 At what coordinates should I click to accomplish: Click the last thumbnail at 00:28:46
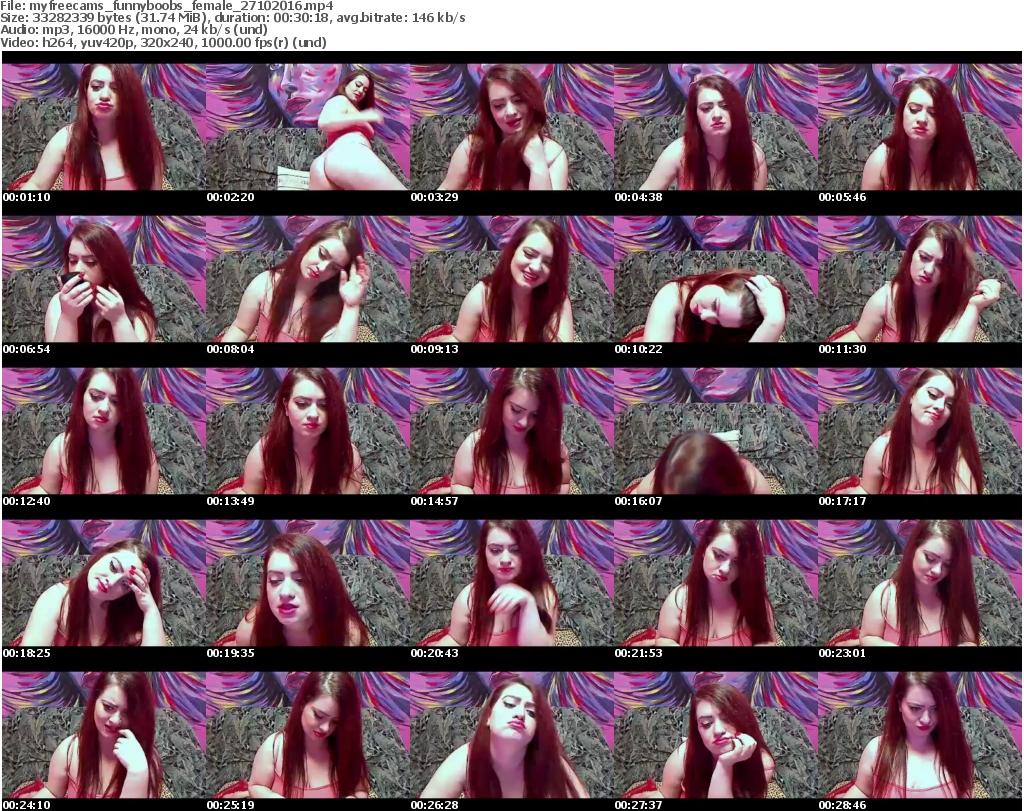[x=919, y=735]
